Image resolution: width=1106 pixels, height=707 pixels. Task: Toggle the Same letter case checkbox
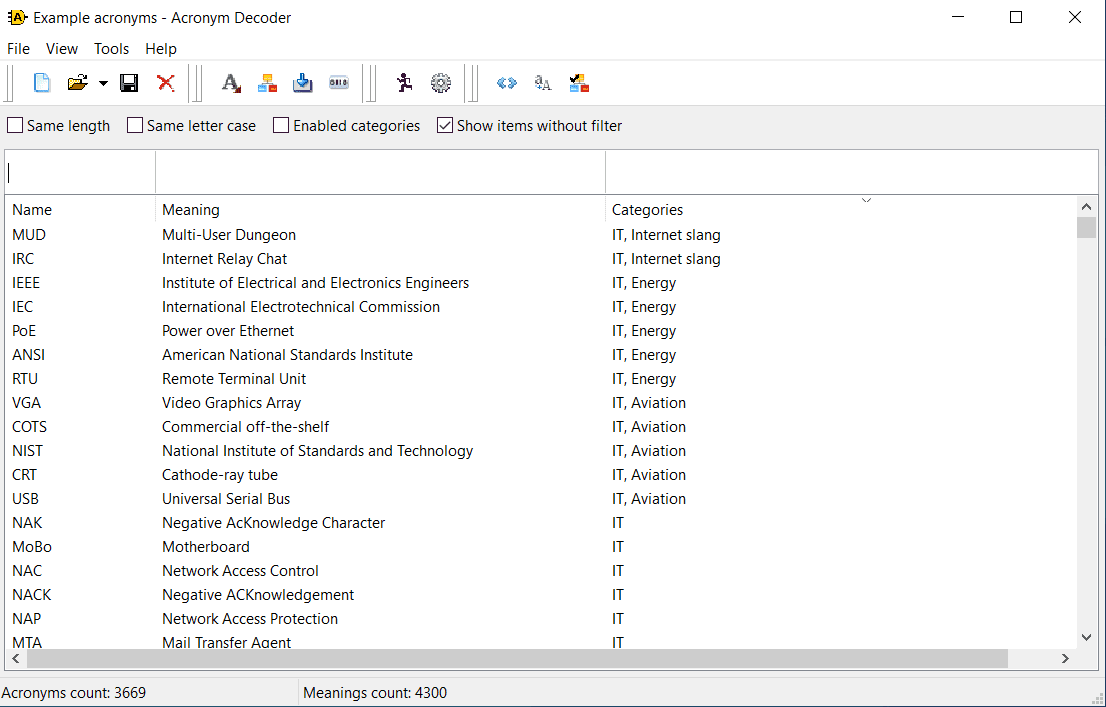[x=135, y=126]
